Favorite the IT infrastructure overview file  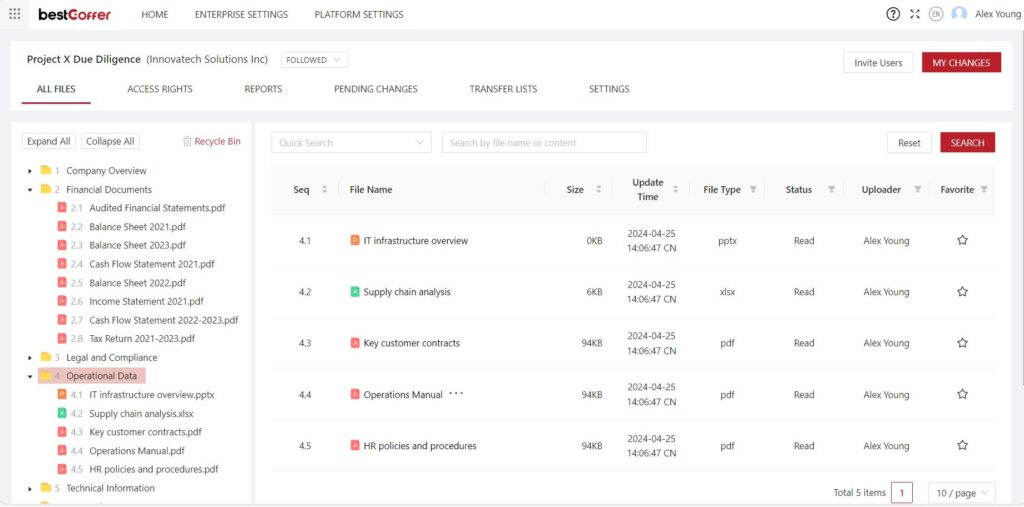[x=962, y=240]
